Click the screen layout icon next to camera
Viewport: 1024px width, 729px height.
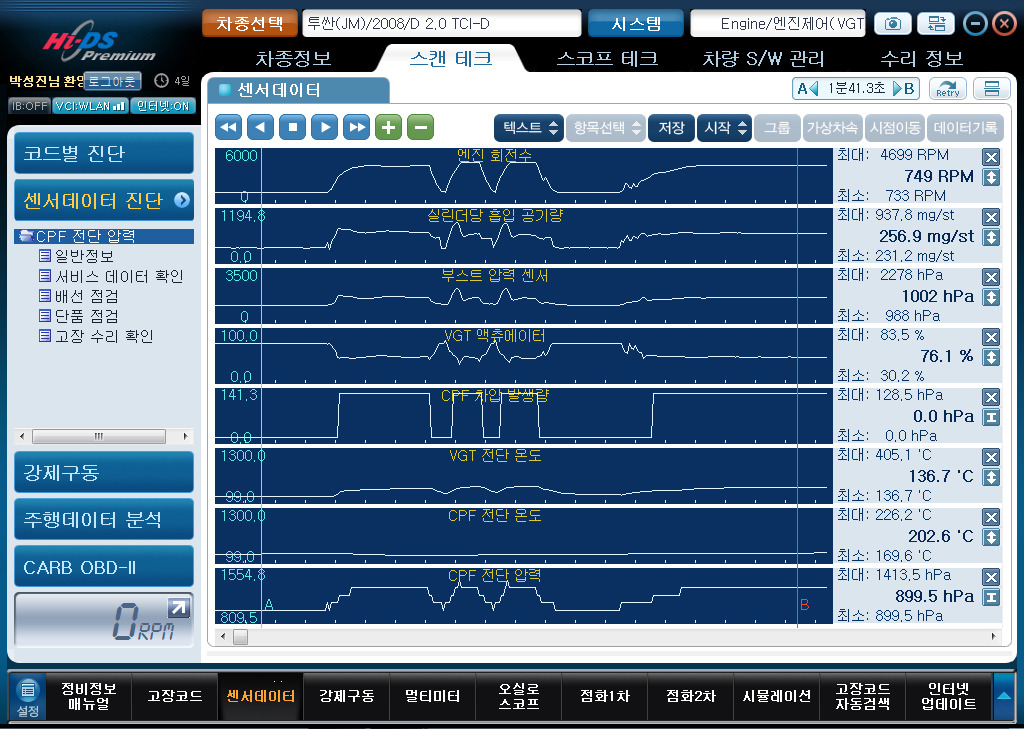click(x=936, y=24)
